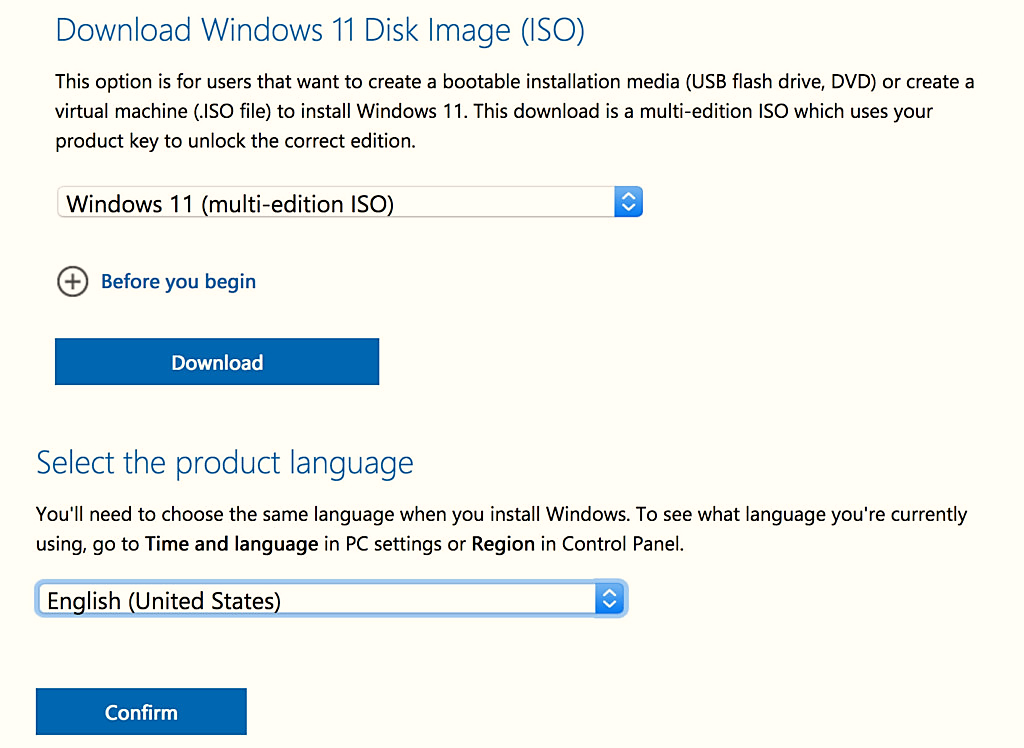Click the Download Windows 11 Disk Image heading
The image size is (1024, 748).
[320, 31]
